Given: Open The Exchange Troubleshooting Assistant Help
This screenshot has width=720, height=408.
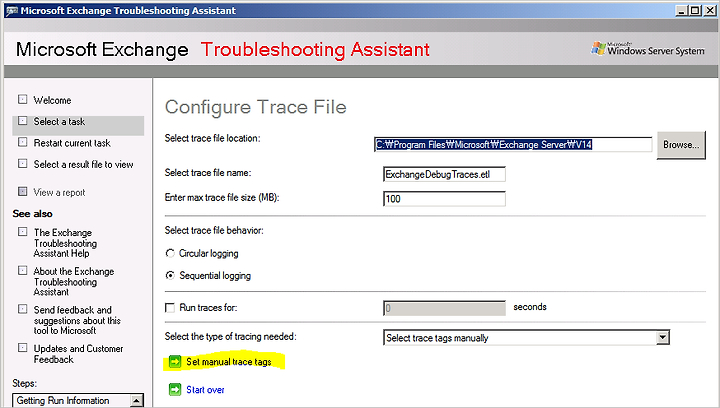Looking at the screenshot, I should coord(65,243).
